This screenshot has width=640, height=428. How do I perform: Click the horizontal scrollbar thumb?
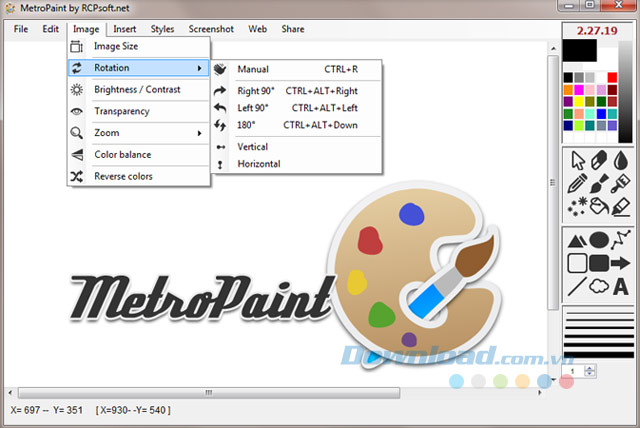pyautogui.click(x=209, y=393)
